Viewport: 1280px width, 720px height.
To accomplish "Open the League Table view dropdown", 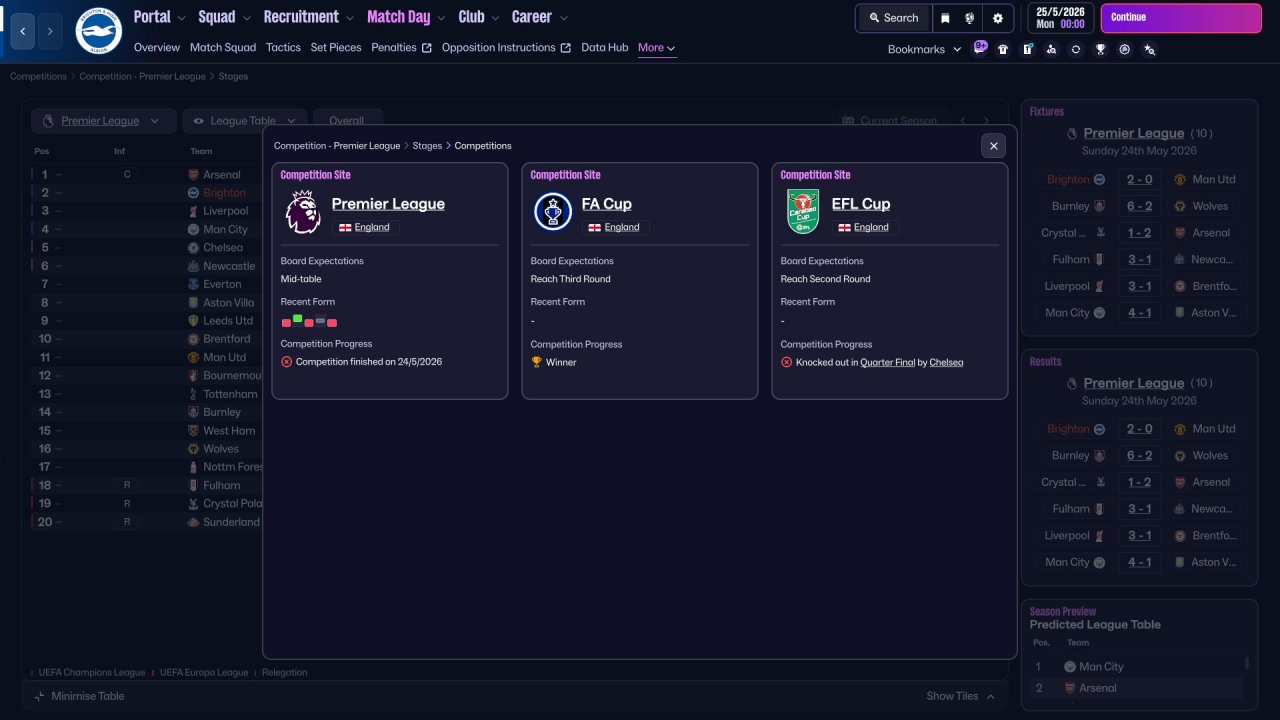I will click(x=245, y=121).
